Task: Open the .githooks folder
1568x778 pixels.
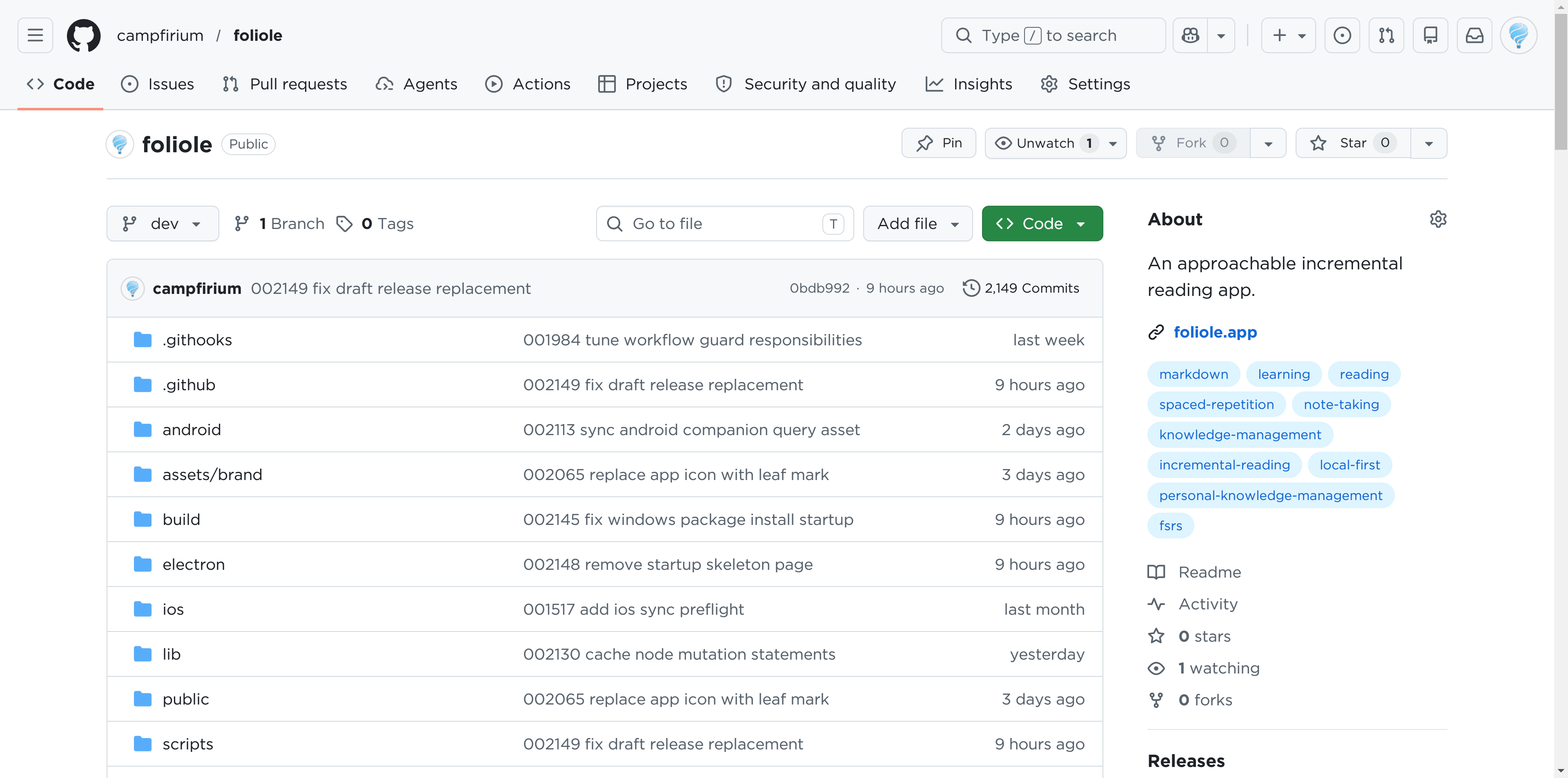Action: [x=196, y=340]
